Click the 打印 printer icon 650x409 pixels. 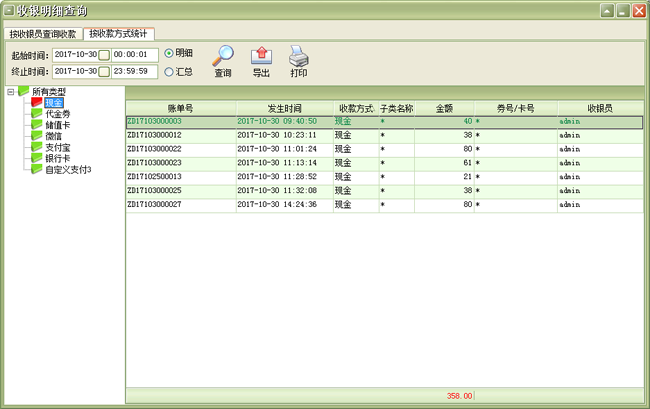click(299, 55)
